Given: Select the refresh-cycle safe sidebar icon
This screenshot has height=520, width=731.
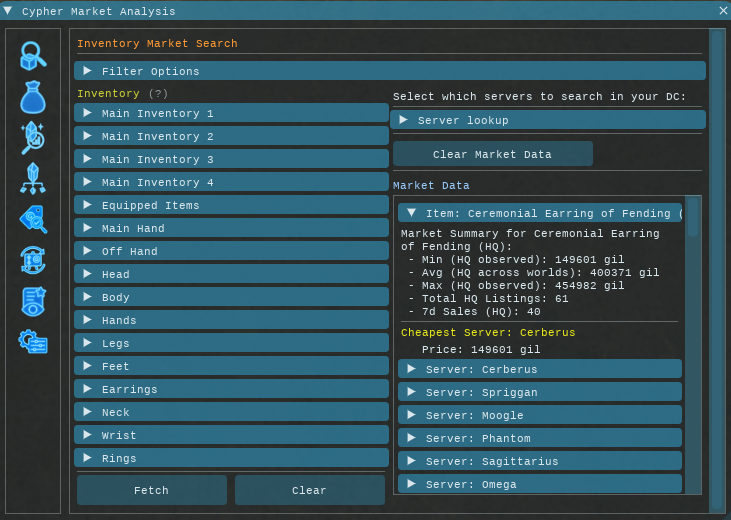Looking at the screenshot, I should point(32,260).
